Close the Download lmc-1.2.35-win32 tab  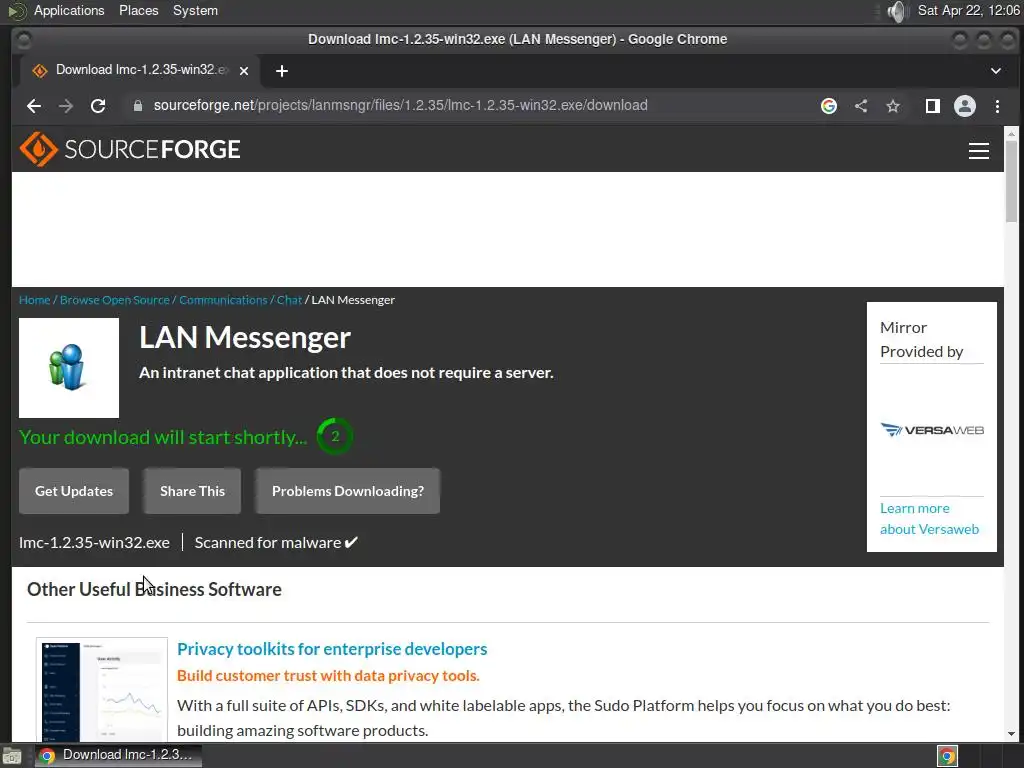pyautogui.click(x=244, y=71)
